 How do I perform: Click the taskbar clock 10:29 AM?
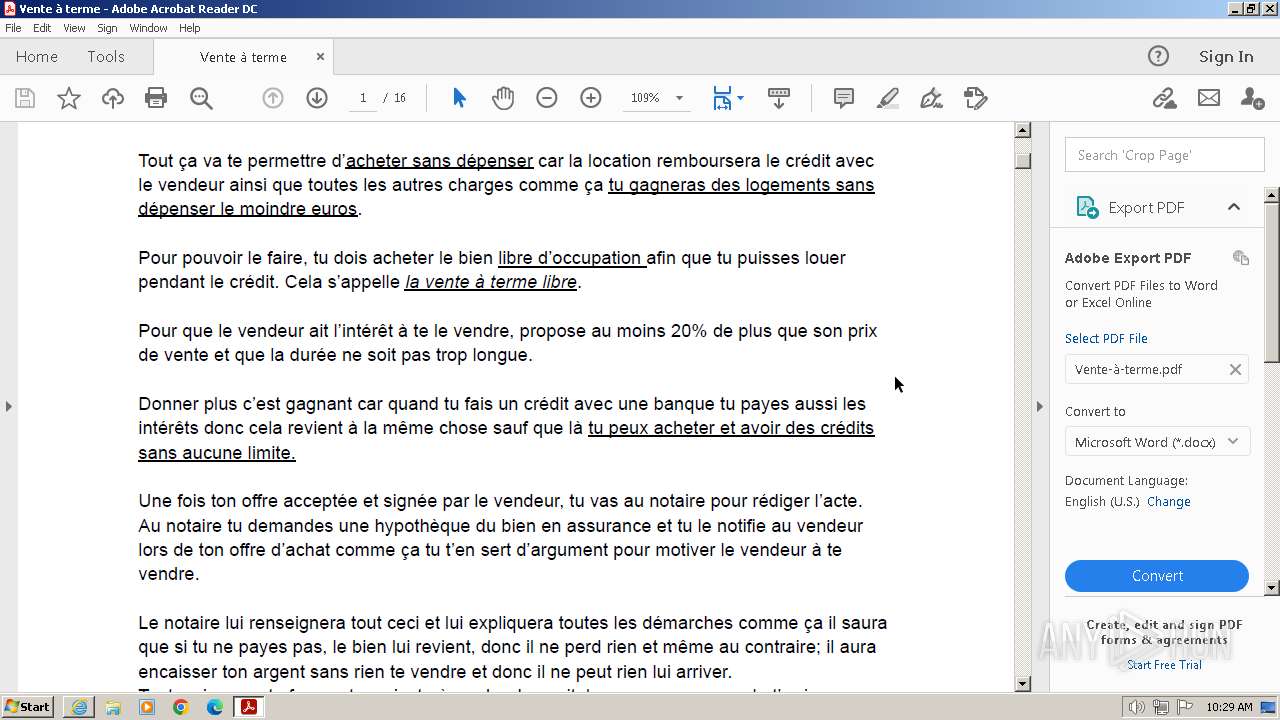(1229, 707)
